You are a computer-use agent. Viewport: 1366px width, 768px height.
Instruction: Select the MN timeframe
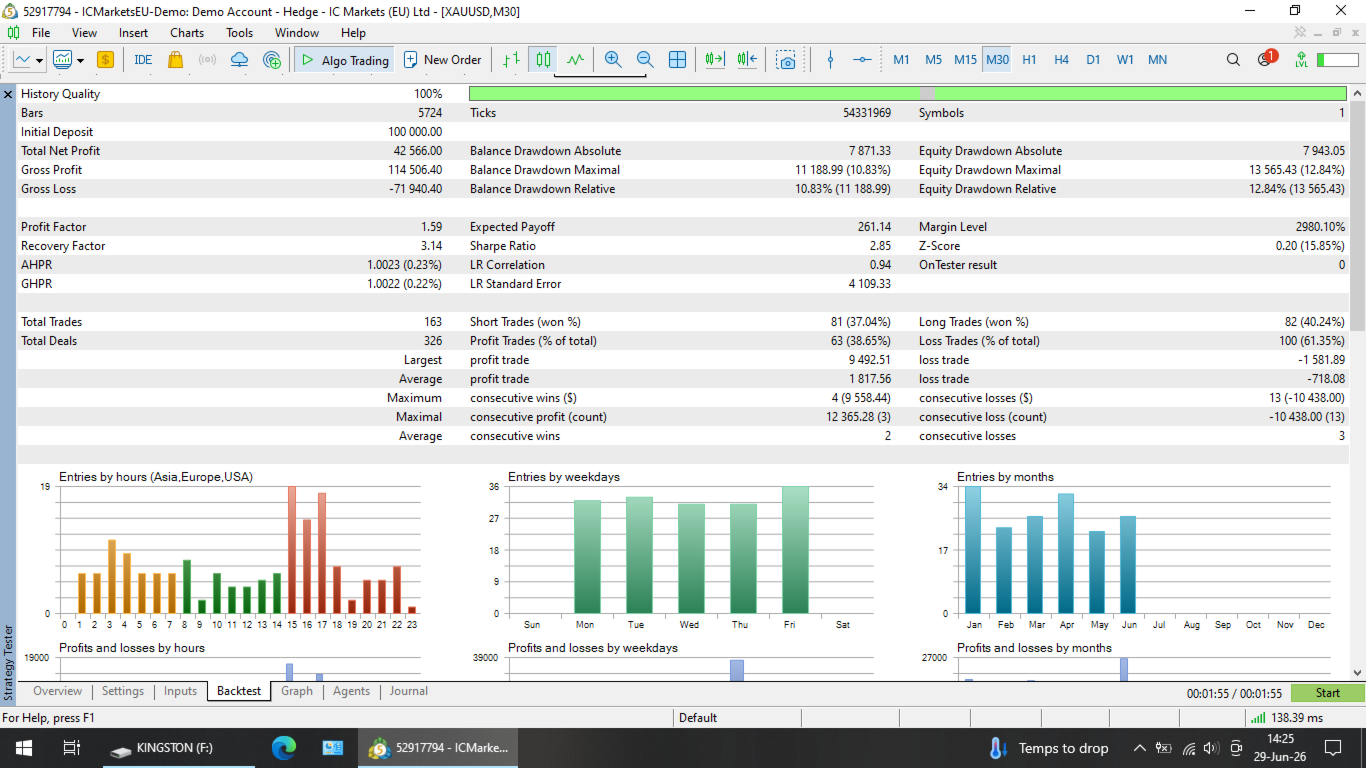1157,60
